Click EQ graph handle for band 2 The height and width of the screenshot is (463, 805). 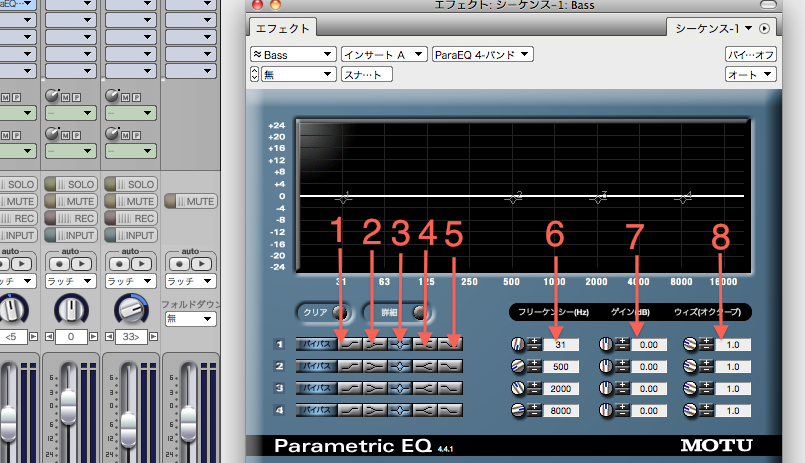513,199
